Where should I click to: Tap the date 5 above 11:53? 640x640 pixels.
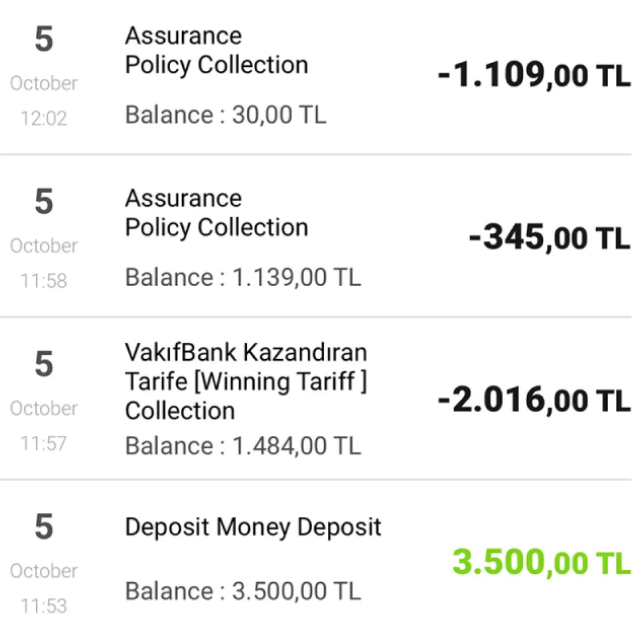click(44, 526)
